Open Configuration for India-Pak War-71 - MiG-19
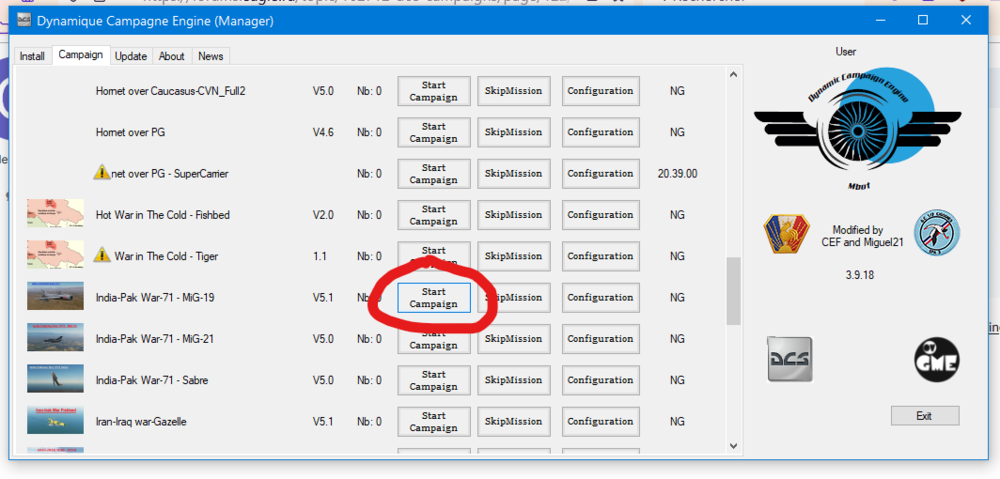 (600, 298)
